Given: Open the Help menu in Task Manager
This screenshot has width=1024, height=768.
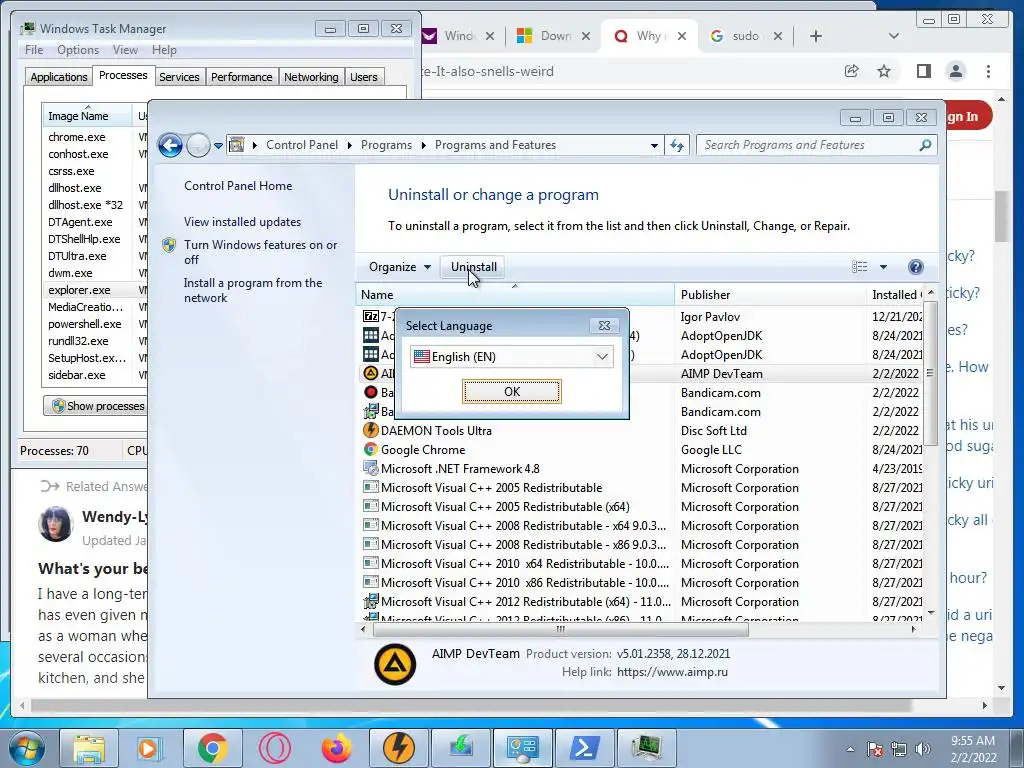Looking at the screenshot, I should tap(164, 50).
